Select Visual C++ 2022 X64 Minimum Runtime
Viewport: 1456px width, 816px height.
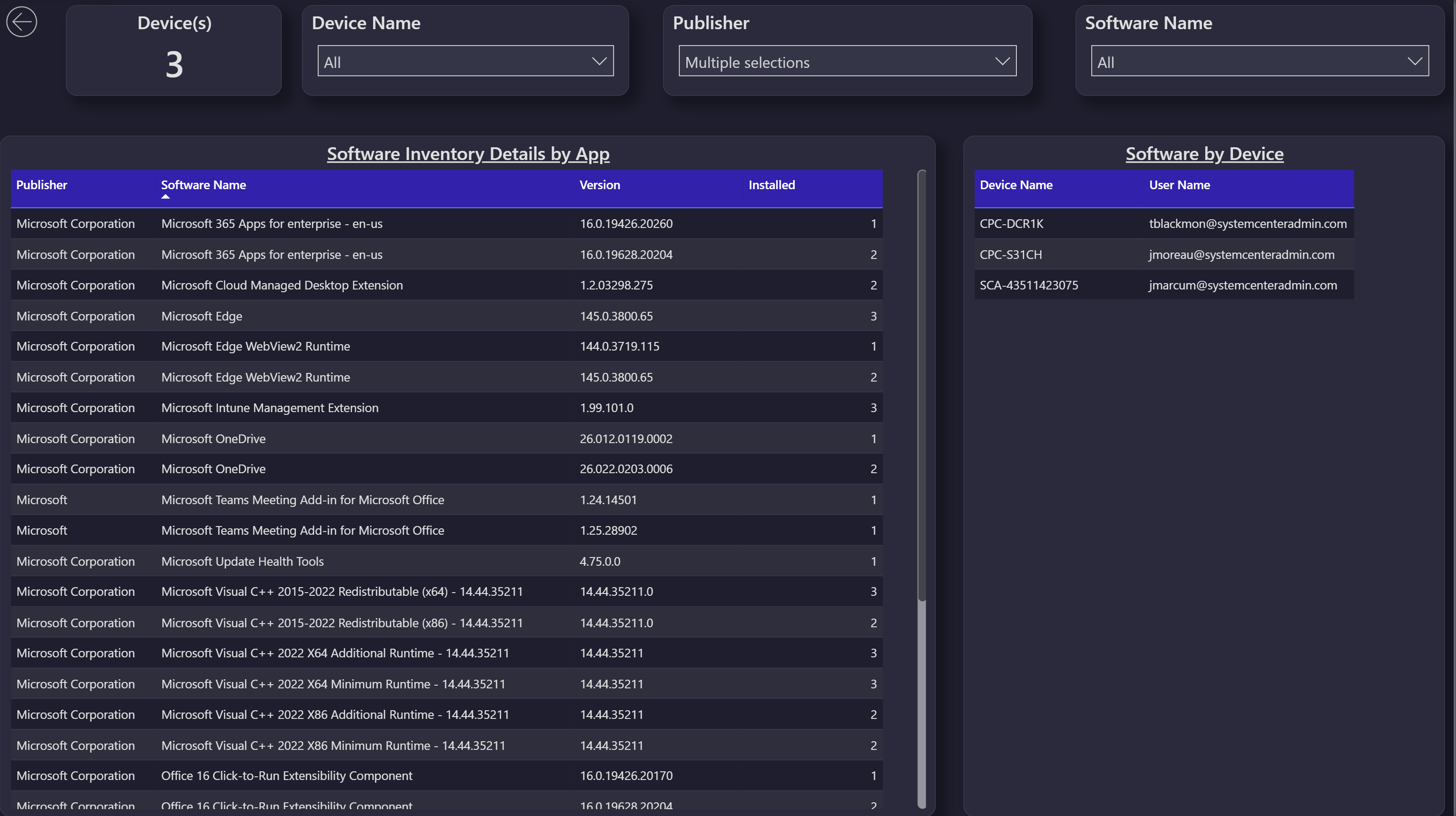446,684
